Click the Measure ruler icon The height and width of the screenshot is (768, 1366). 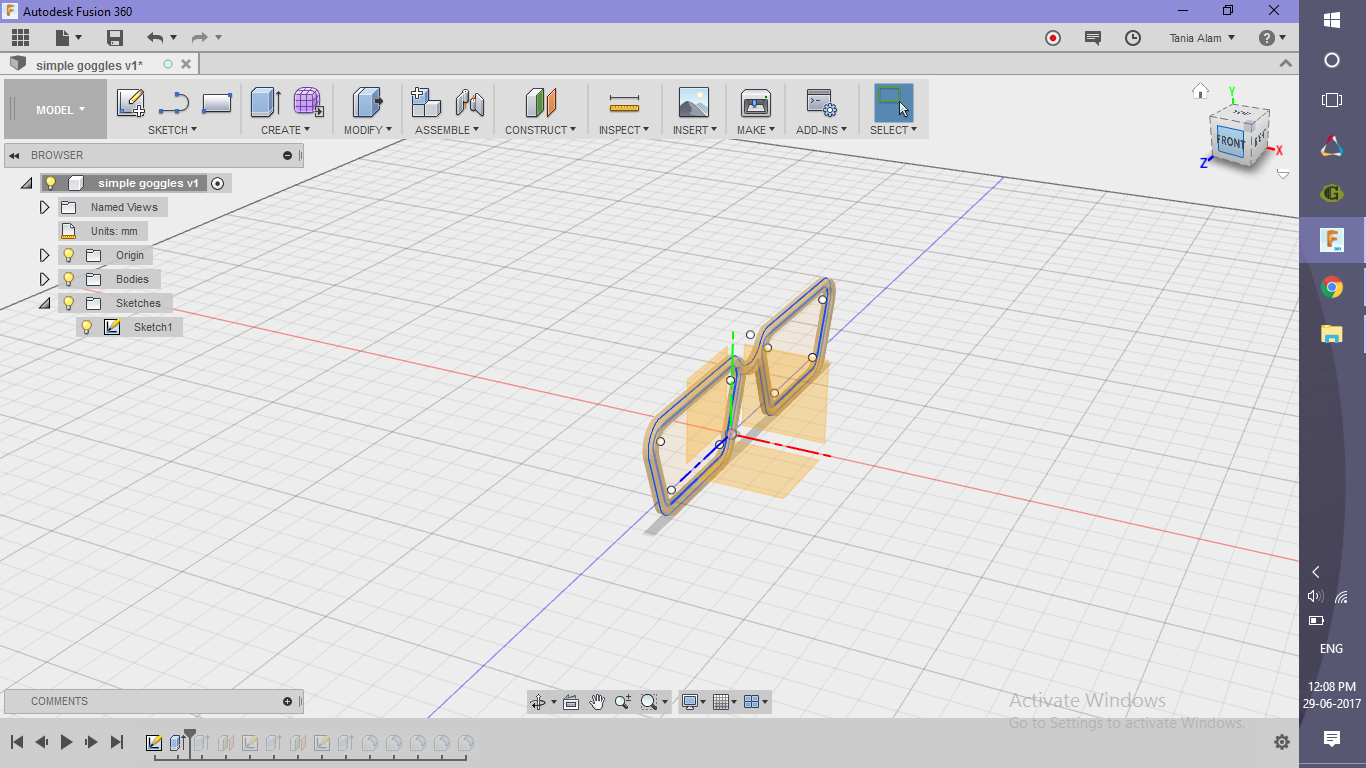click(624, 103)
